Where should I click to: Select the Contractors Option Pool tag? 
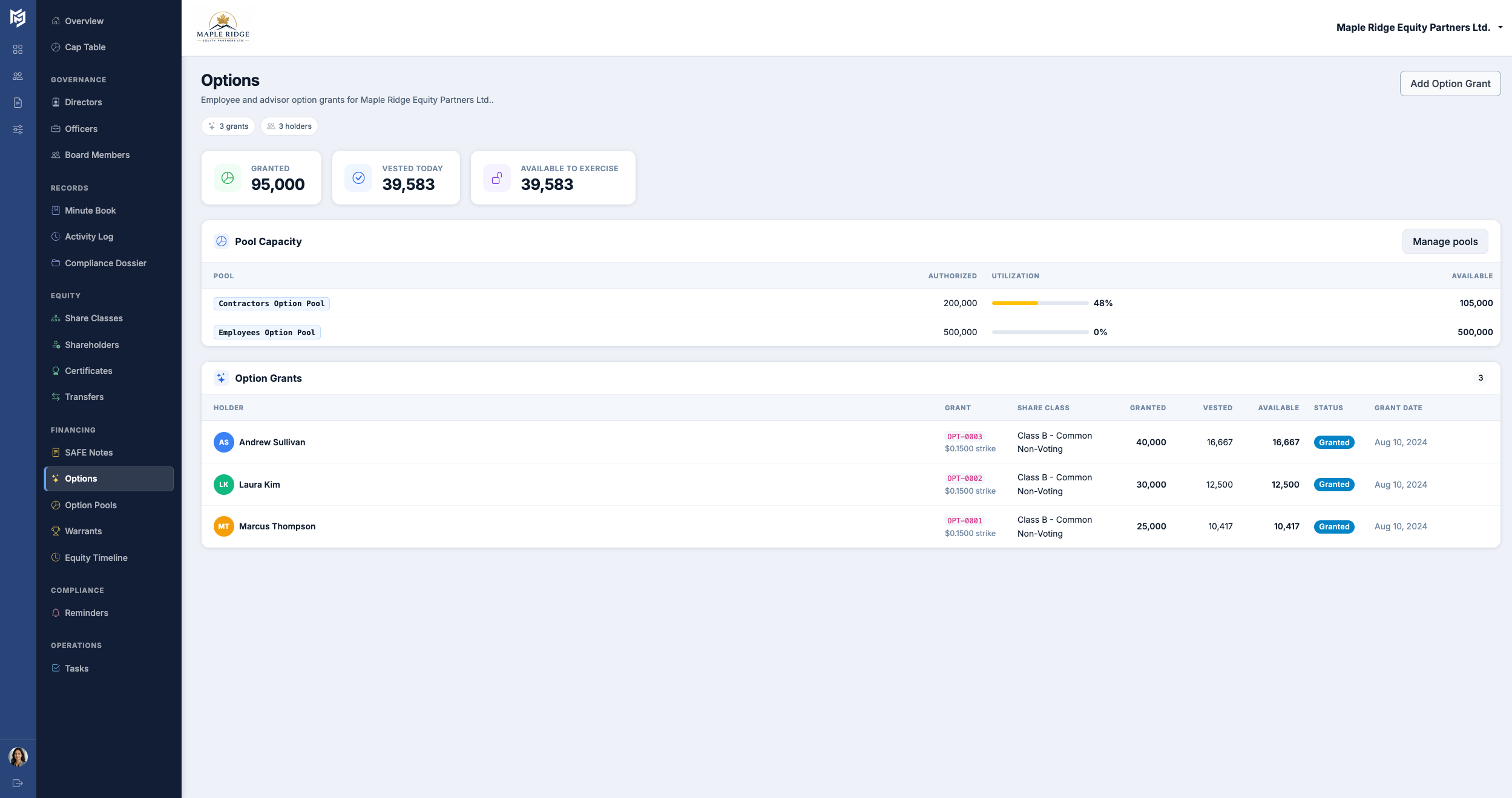point(271,304)
